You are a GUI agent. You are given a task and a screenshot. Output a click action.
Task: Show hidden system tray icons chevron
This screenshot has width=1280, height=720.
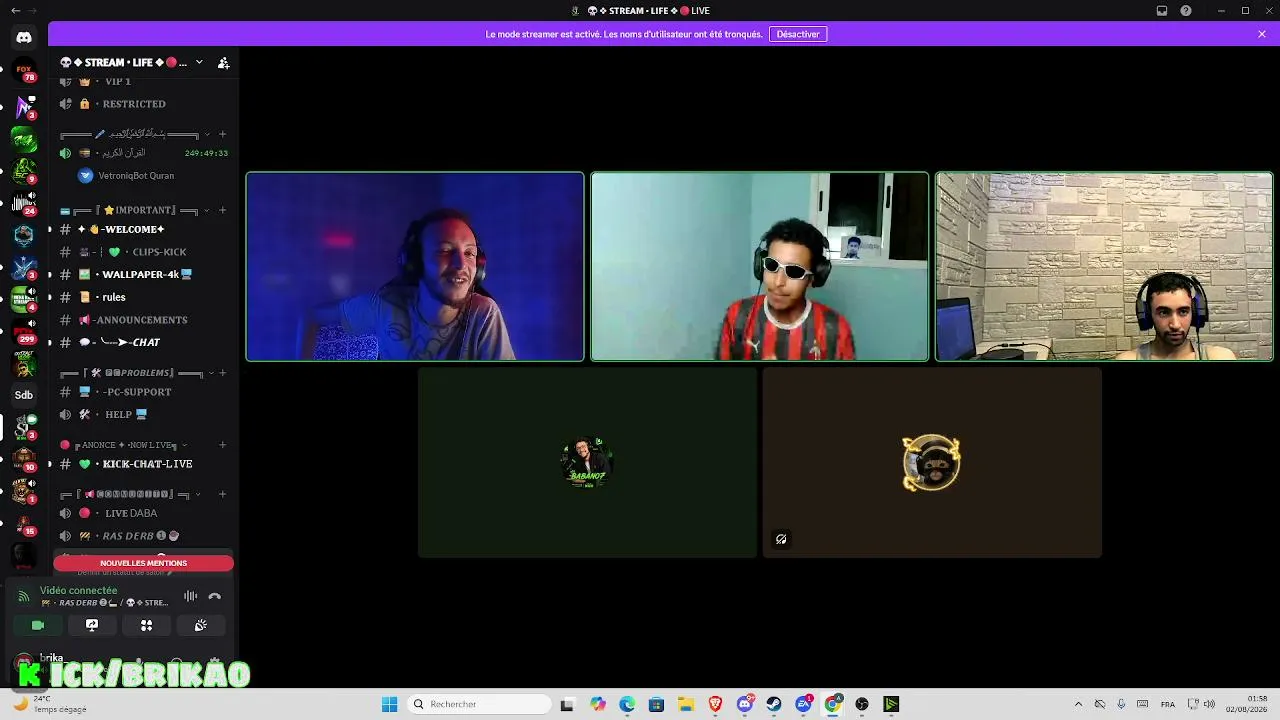point(1078,704)
